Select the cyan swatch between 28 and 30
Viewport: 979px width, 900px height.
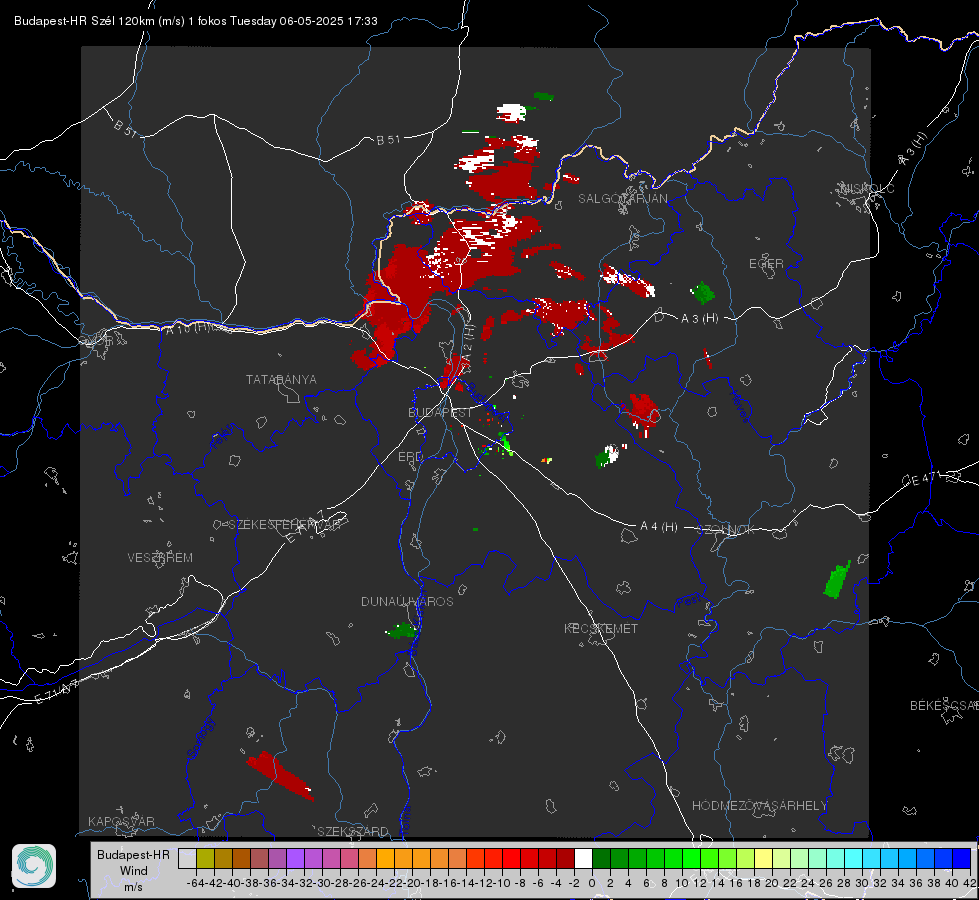click(x=854, y=858)
